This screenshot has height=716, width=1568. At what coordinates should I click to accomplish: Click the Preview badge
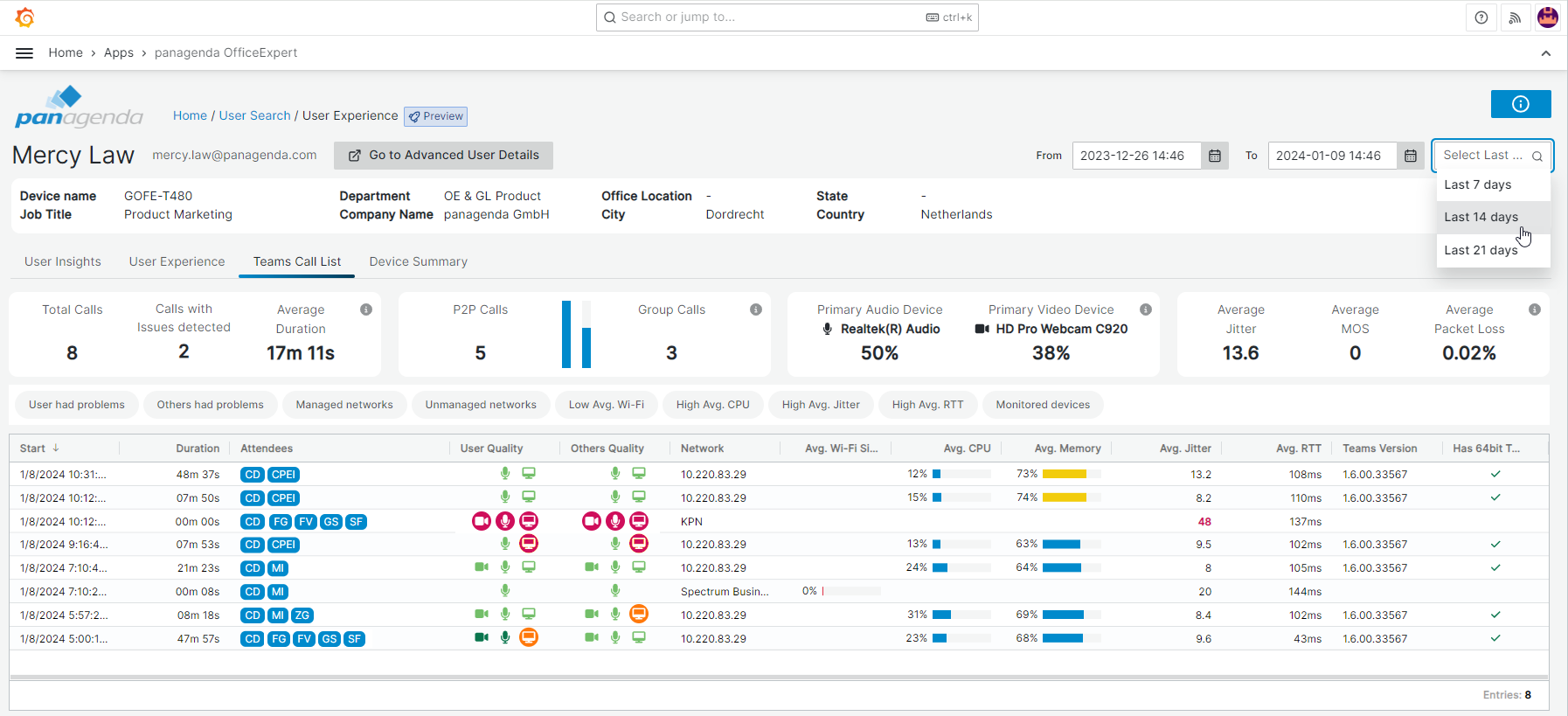pos(435,116)
